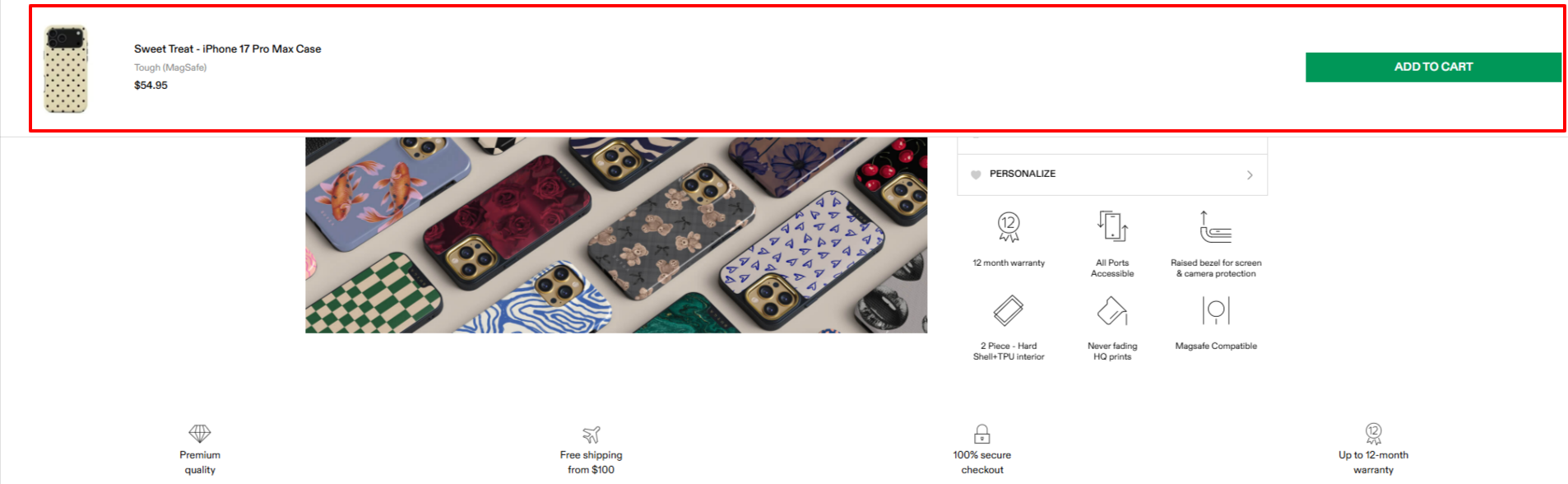Click the Free shipping from $100 text
The width and height of the screenshot is (1568, 484).
(591, 462)
